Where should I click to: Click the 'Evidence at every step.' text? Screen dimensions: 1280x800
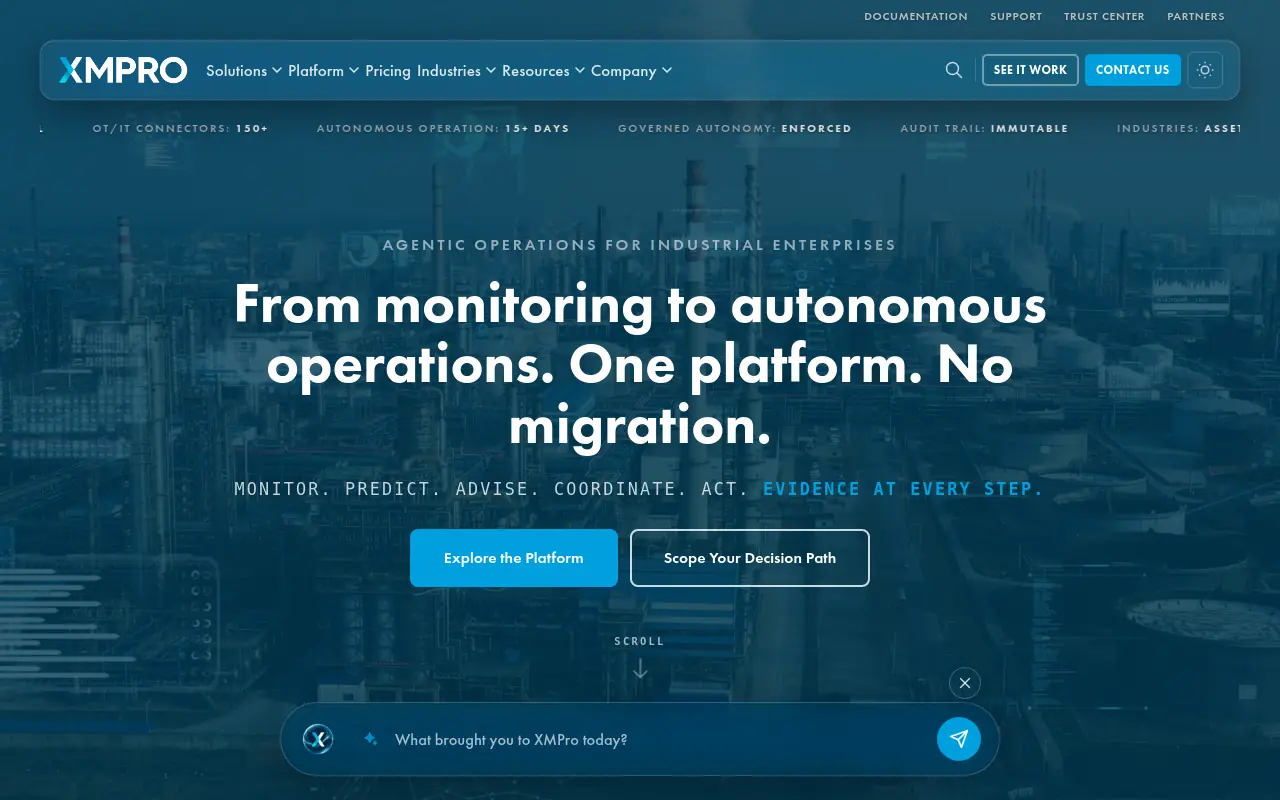click(904, 489)
